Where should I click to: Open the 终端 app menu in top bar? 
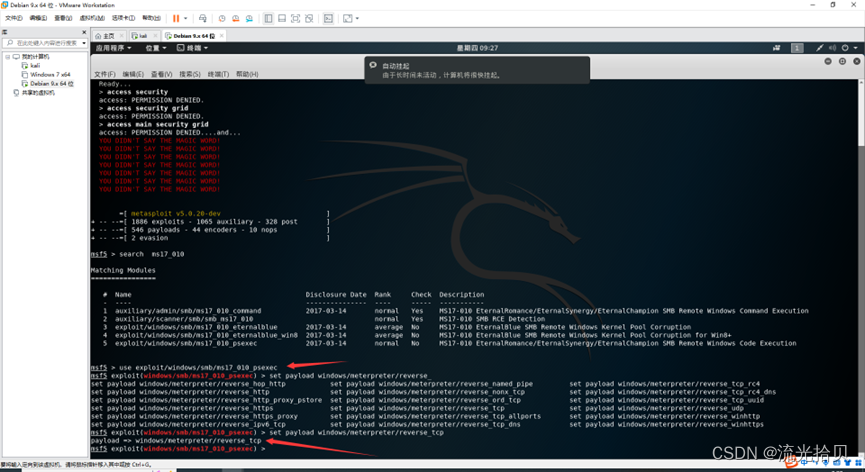click(192, 48)
